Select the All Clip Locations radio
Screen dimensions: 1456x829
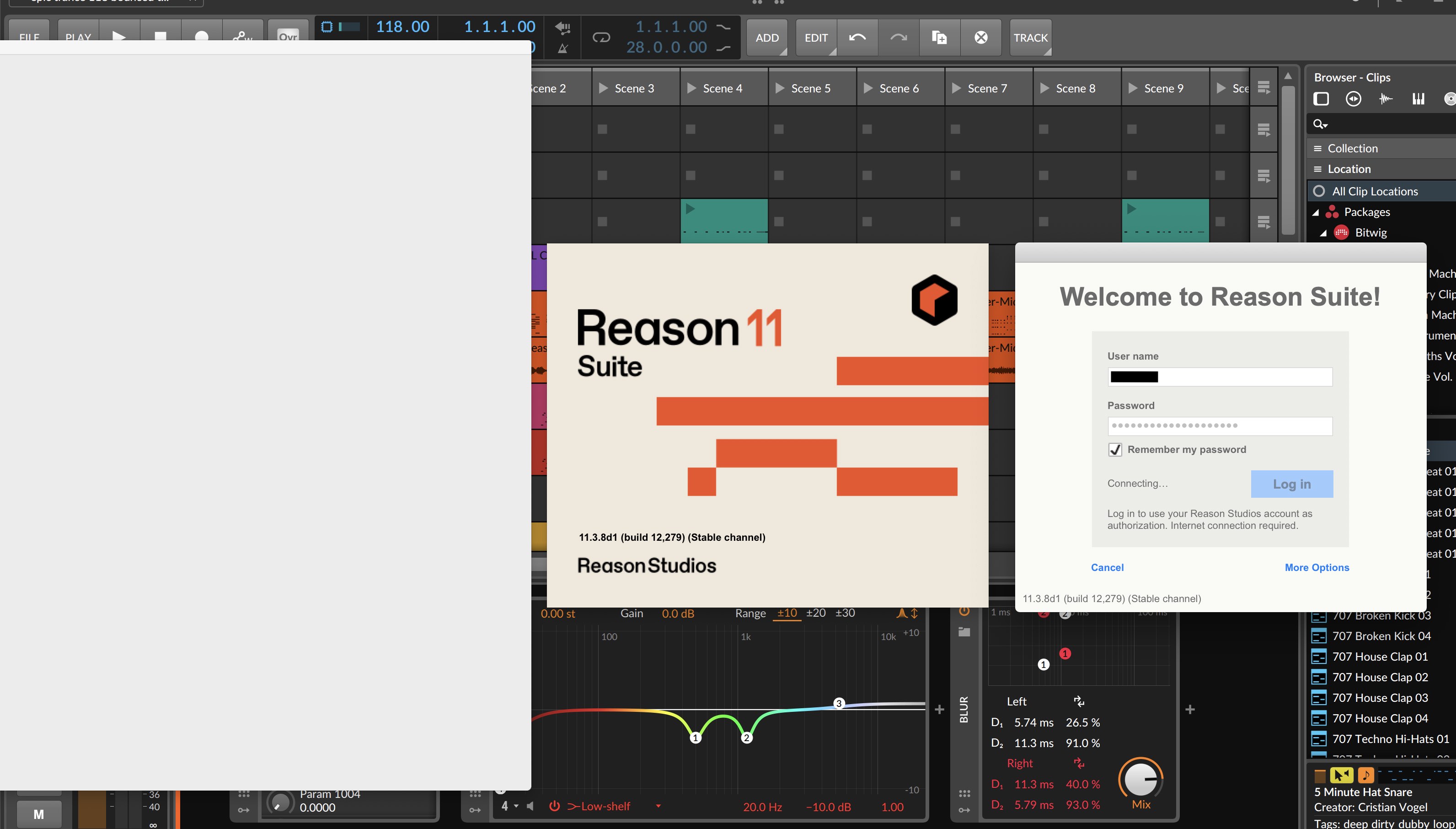pyautogui.click(x=1319, y=191)
